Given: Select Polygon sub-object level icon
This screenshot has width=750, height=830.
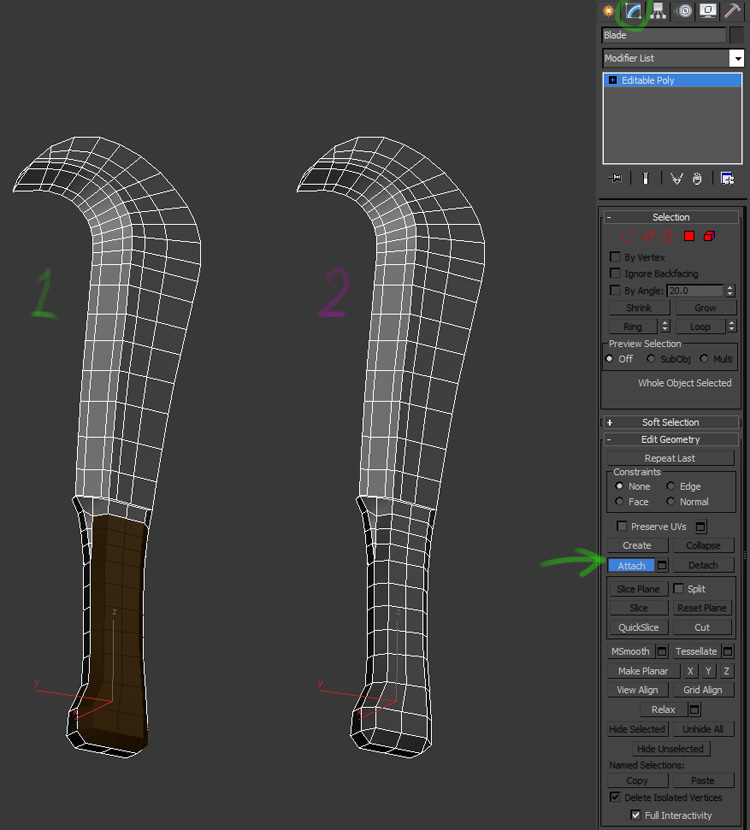Looking at the screenshot, I should point(689,236).
